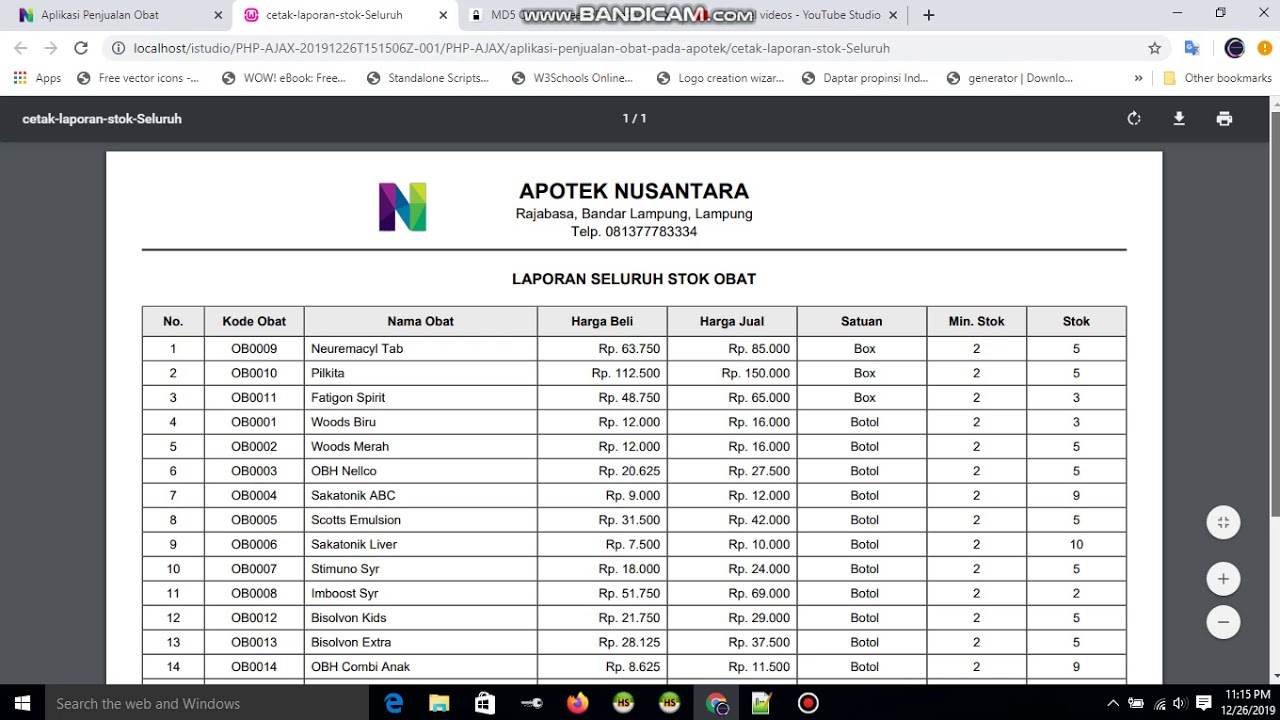Screen dimensions: 1280x720
Task: Go back to the previous page
Action: (x=21, y=48)
